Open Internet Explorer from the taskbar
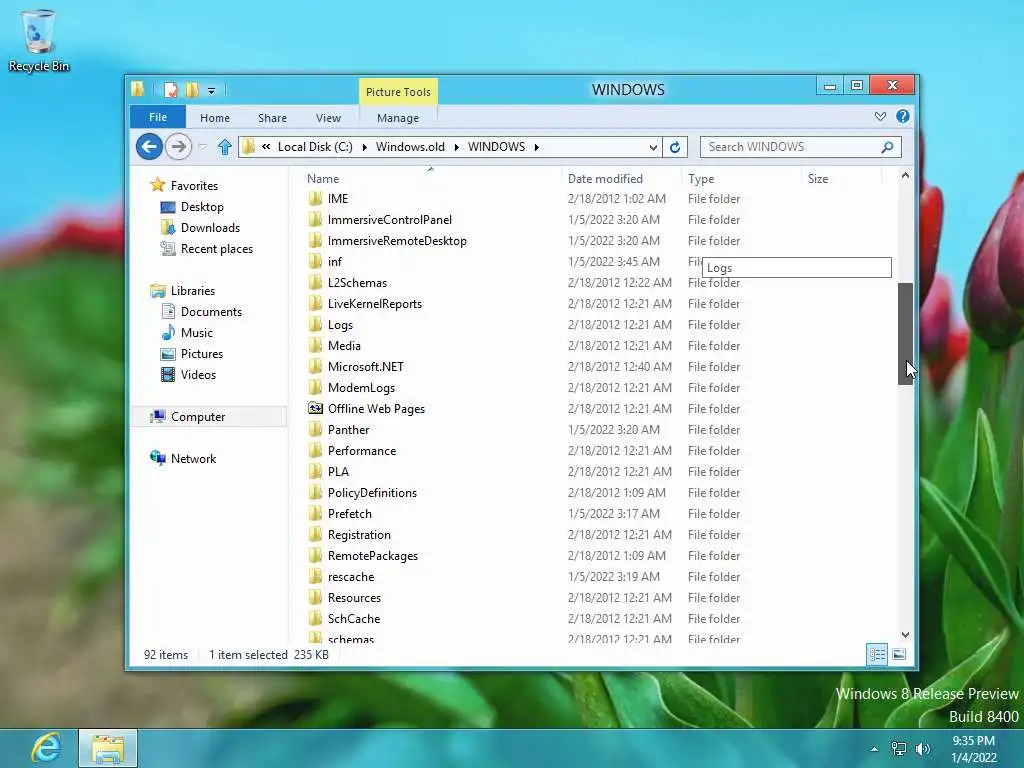This screenshot has height=768, width=1024. click(46, 748)
